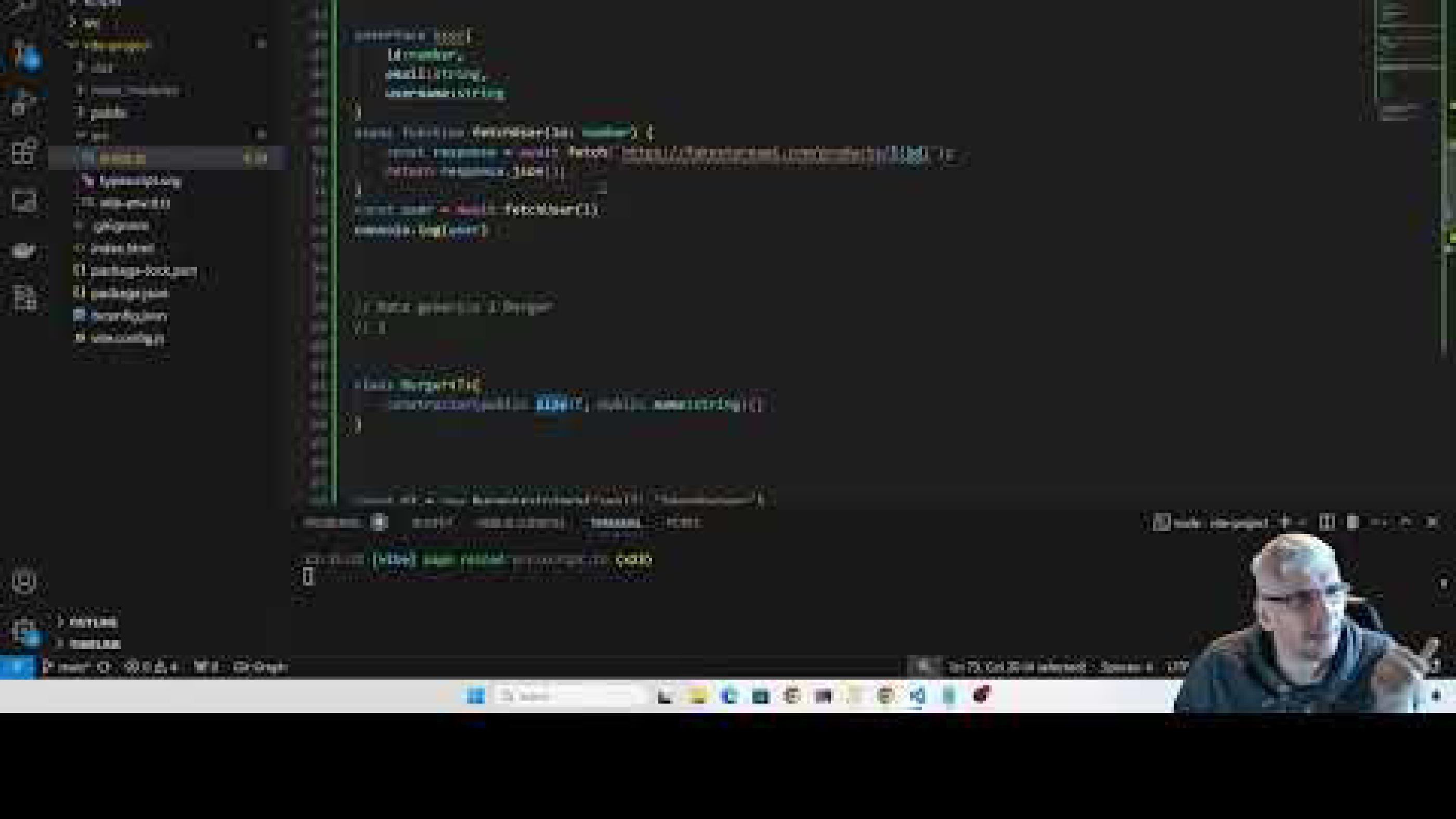Kill the active terminal with trash icon
Viewport: 1456px width, 819px height.
click(1352, 522)
